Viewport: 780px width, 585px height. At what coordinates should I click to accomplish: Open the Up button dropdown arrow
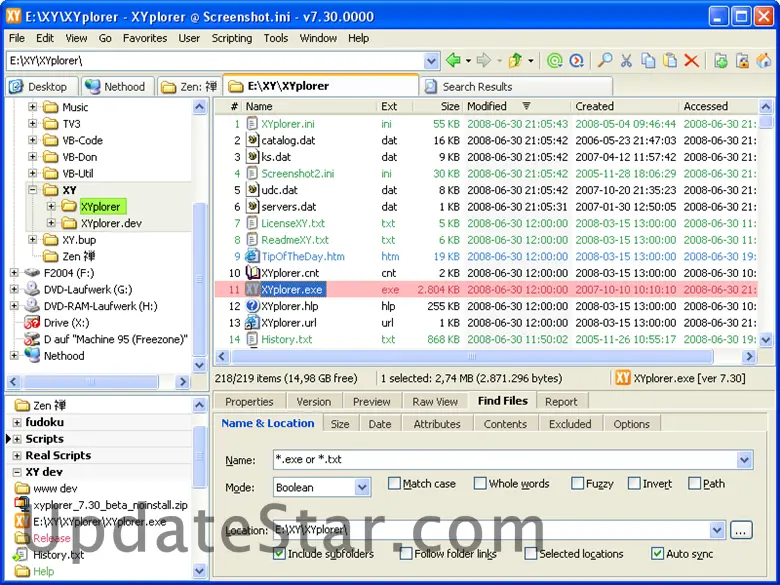coord(531,61)
